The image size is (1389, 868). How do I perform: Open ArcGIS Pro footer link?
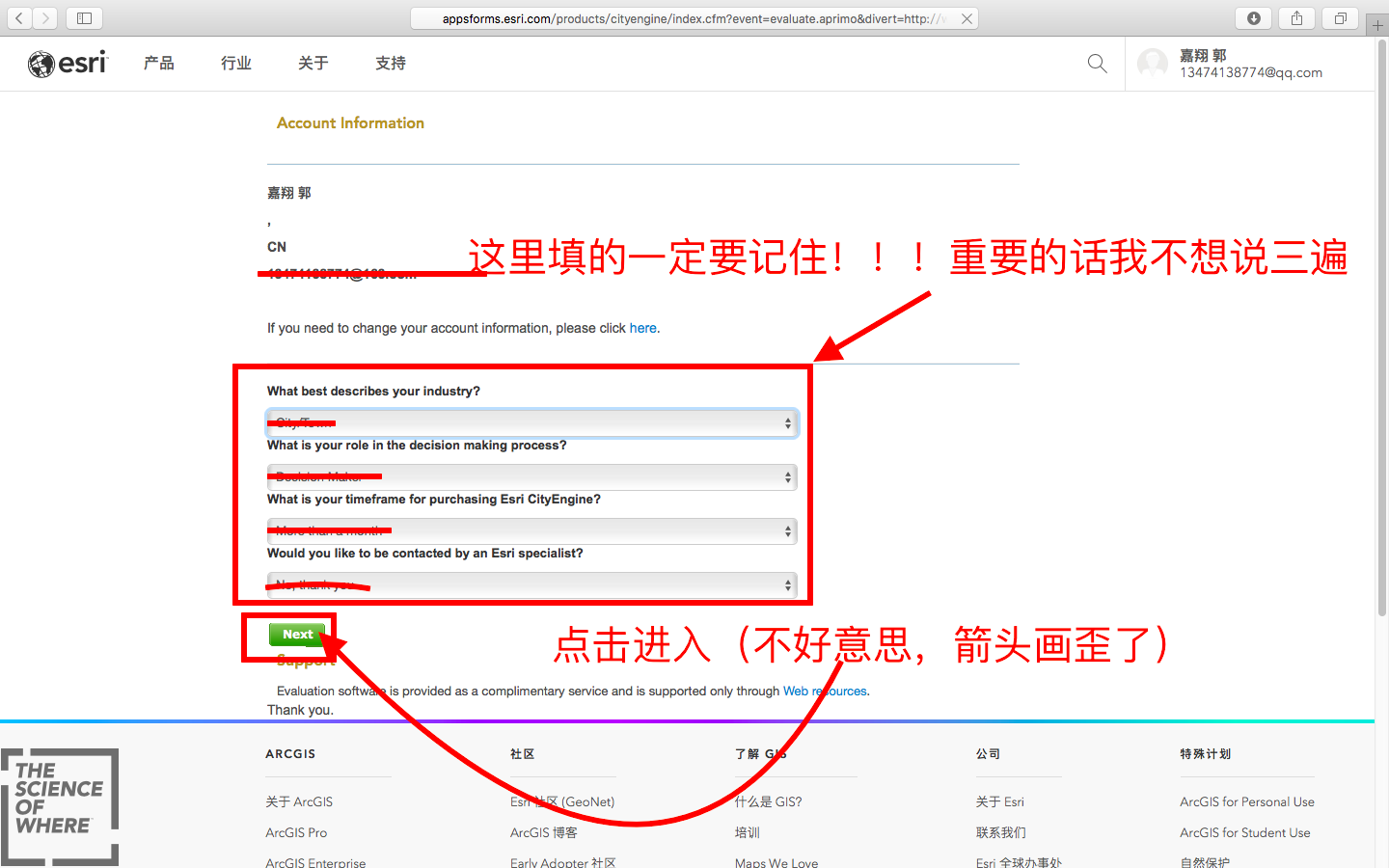click(x=296, y=832)
